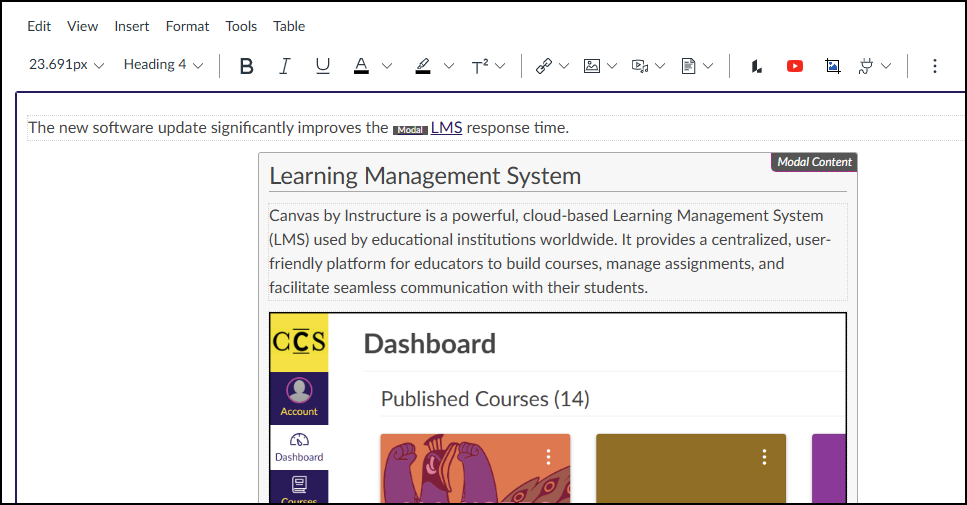Click the purple course card thumbnail
Screen dimensions: 967x505
pyautogui.click(x=829, y=468)
